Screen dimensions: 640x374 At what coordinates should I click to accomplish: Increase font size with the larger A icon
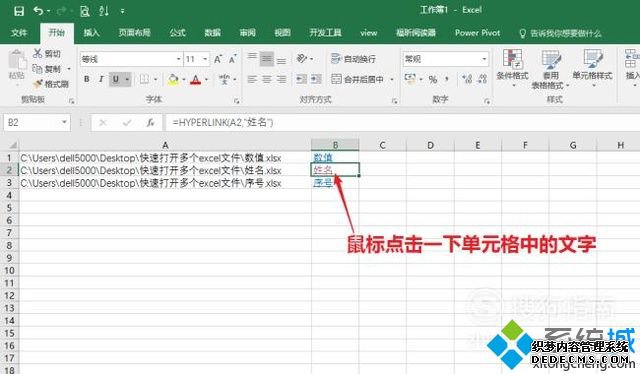pyautogui.click(x=218, y=59)
